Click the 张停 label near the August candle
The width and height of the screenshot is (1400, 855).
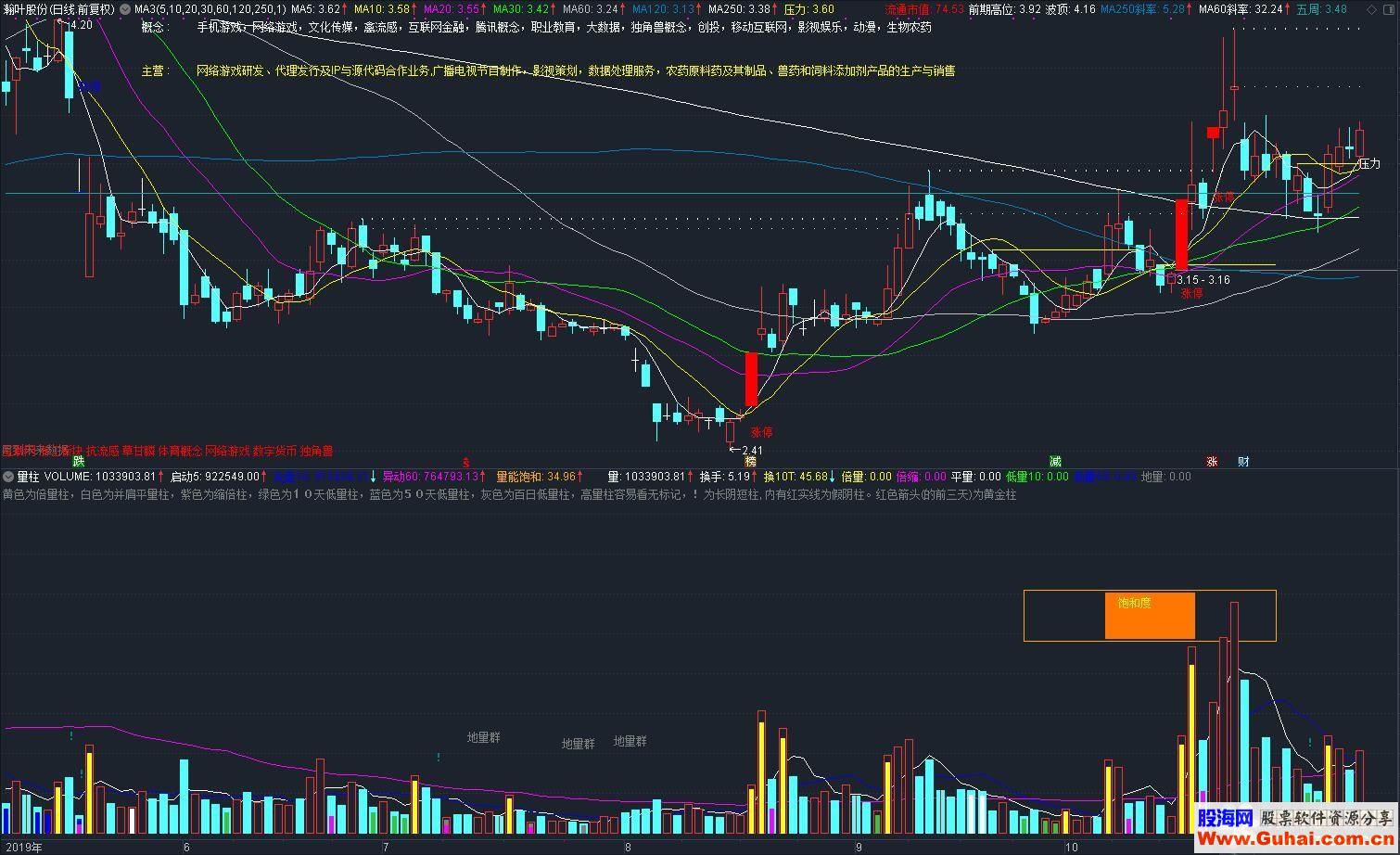tap(761, 432)
